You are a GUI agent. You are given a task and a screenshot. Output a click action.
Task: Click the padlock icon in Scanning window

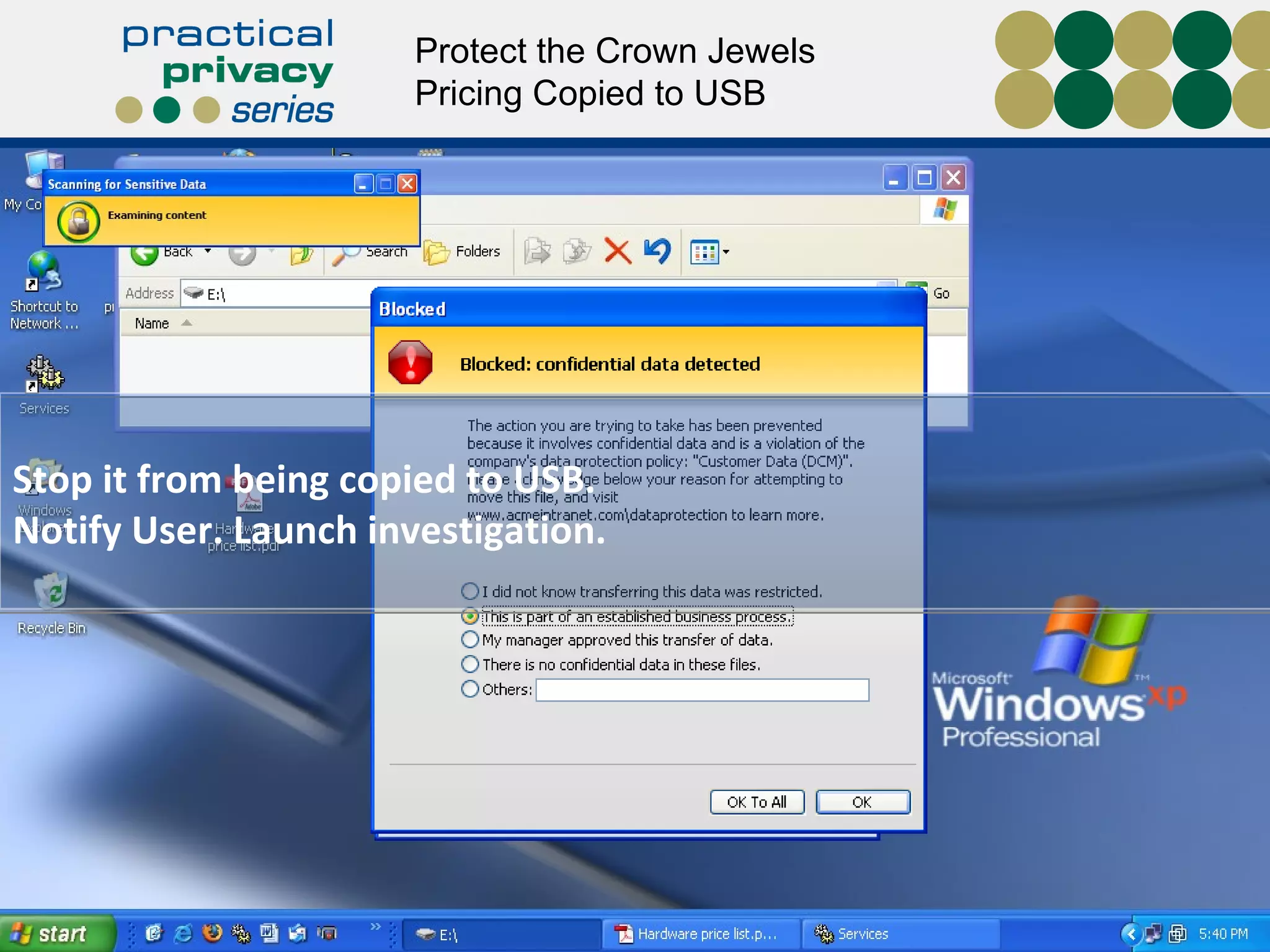pyautogui.click(x=78, y=222)
